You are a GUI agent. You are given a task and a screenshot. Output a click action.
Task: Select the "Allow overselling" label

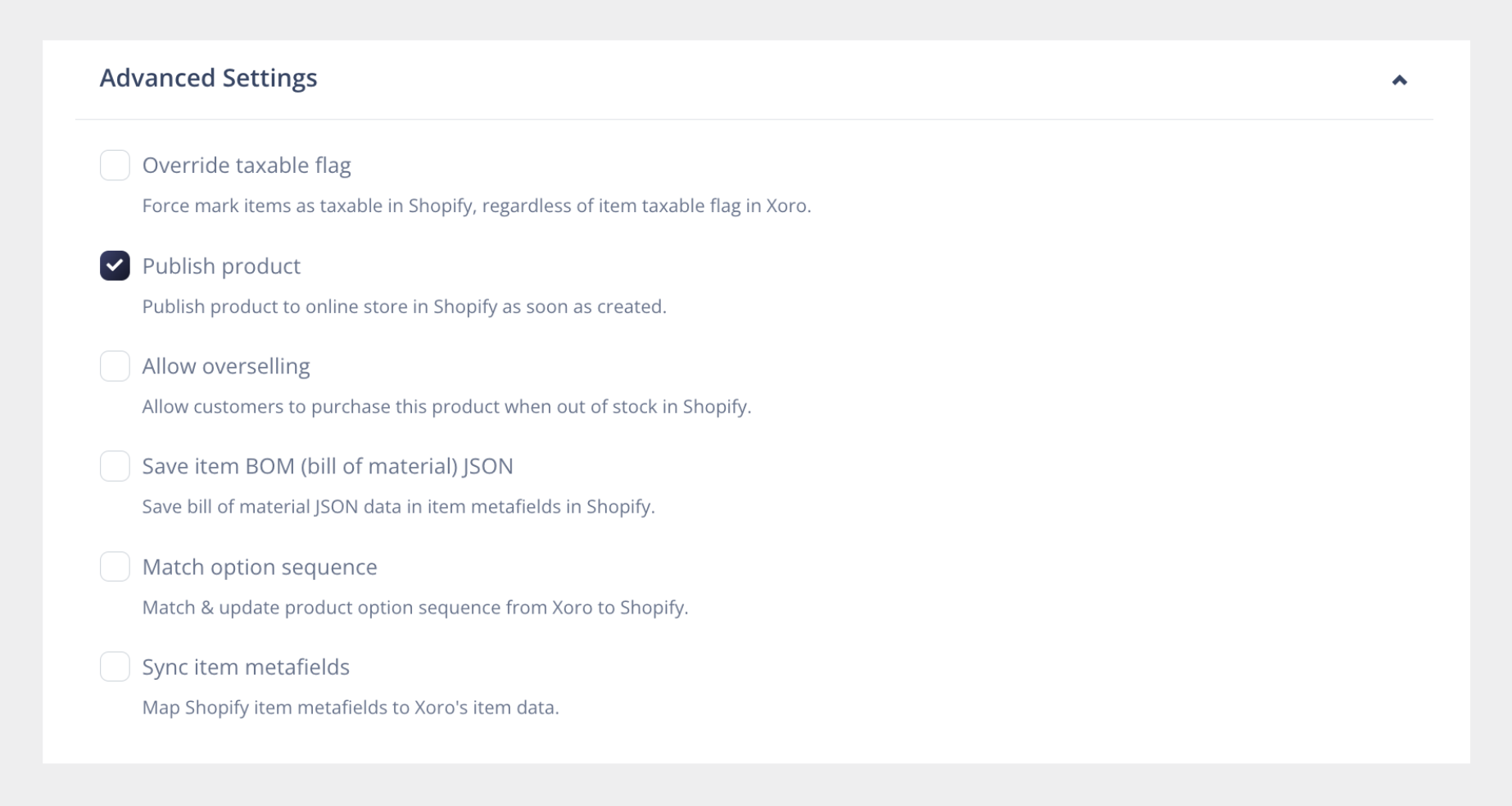pos(226,366)
